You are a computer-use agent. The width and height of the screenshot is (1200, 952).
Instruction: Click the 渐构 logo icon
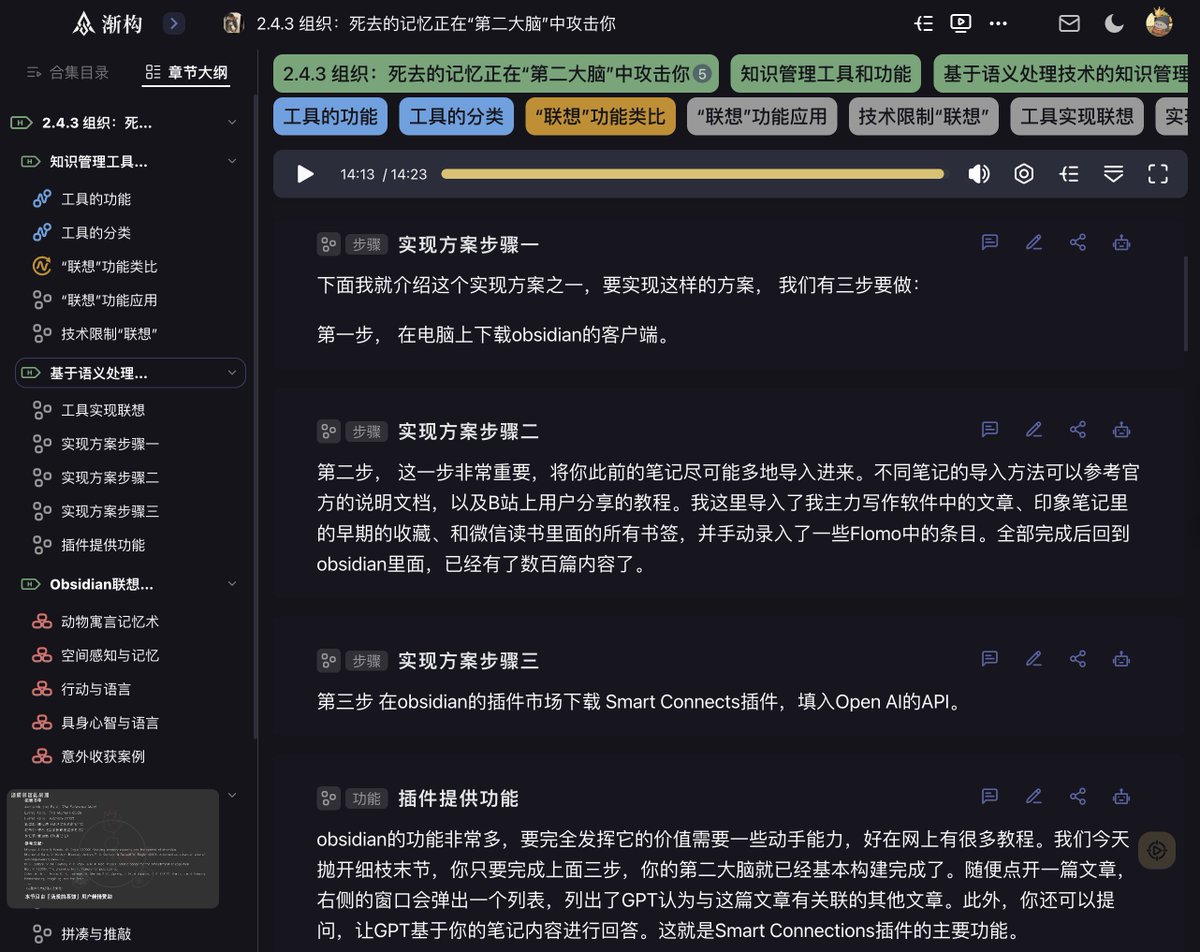[85, 23]
